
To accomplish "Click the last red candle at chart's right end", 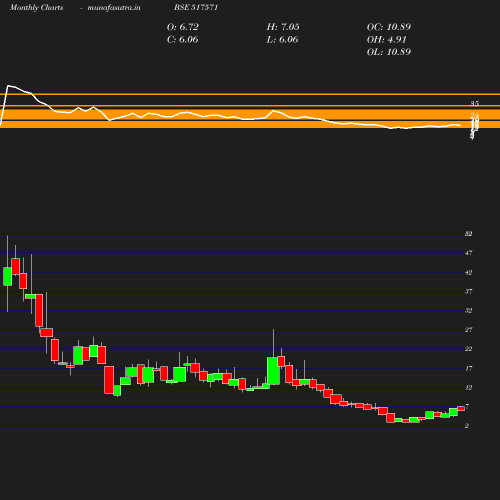I will click(461, 408).
